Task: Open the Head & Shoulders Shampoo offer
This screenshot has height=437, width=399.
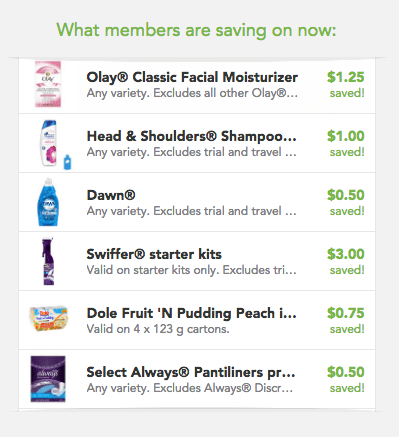Action: point(192,136)
